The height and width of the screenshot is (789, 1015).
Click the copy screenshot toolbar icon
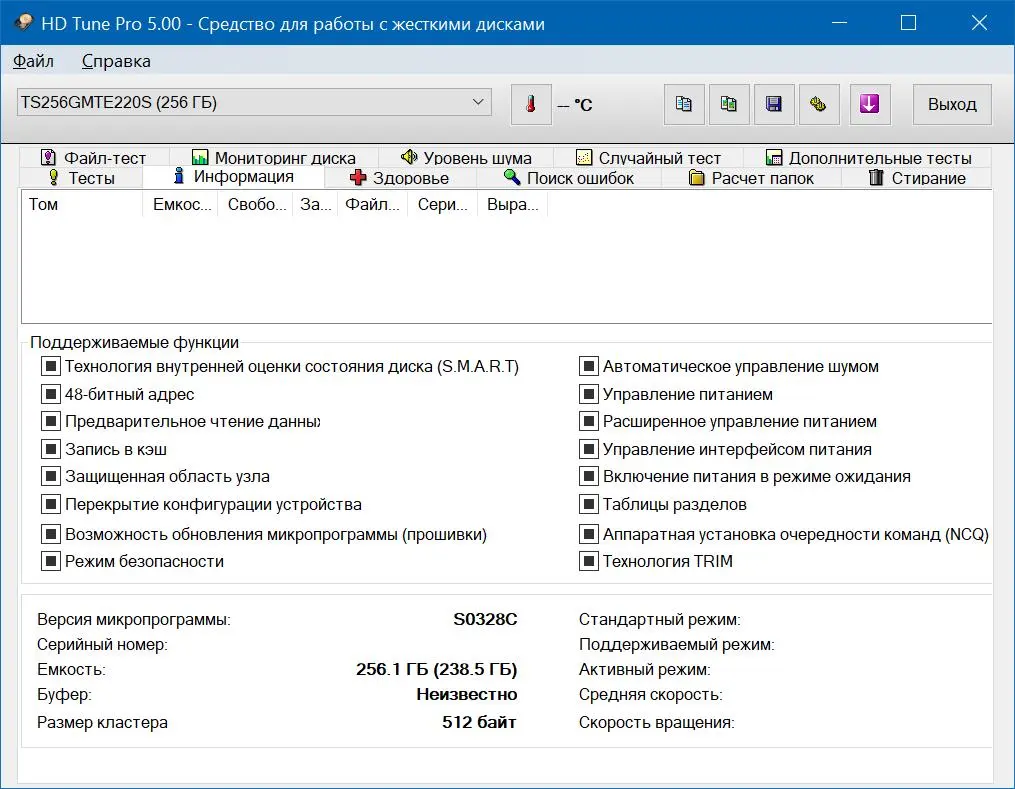click(729, 104)
